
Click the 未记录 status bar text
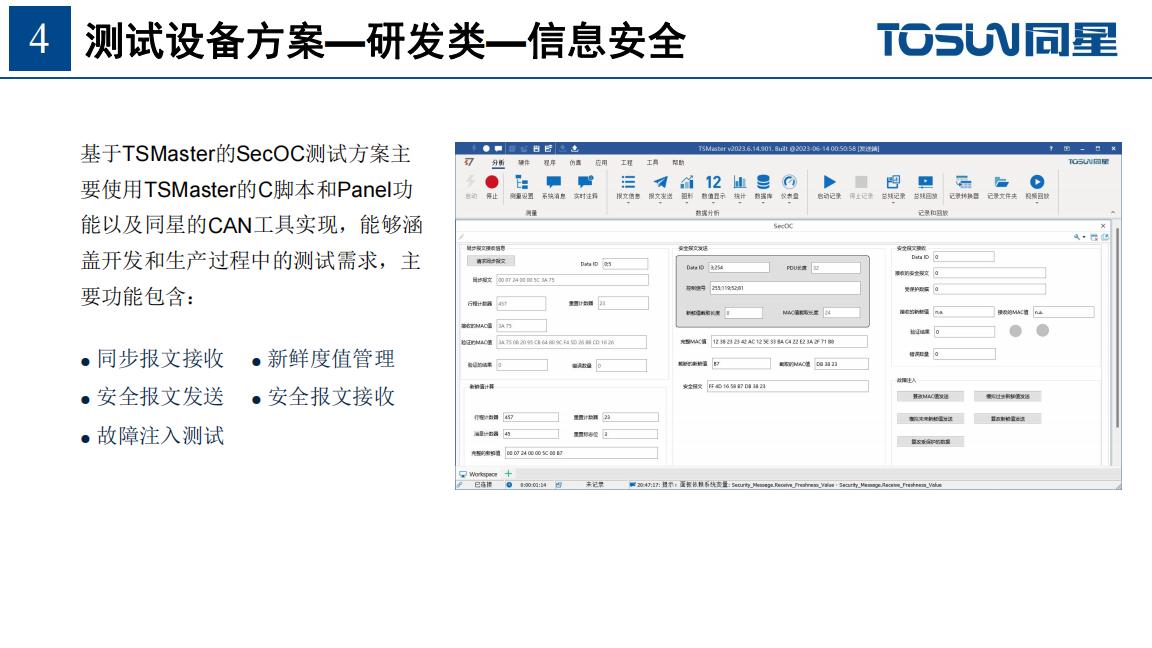click(594, 485)
